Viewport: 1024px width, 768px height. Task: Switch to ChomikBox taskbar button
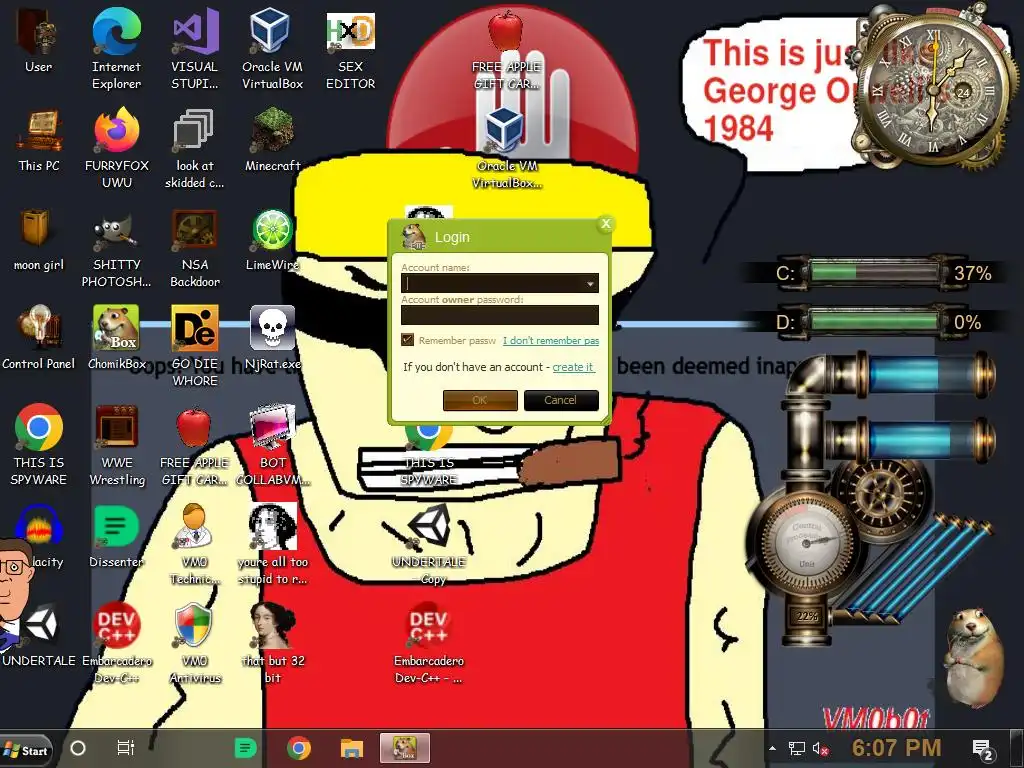pos(405,748)
